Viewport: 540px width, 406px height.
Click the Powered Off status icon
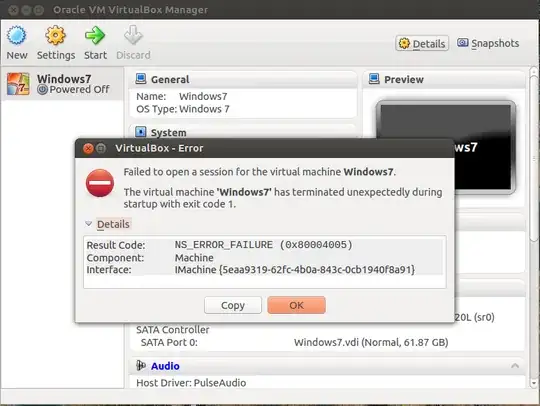pos(42,90)
